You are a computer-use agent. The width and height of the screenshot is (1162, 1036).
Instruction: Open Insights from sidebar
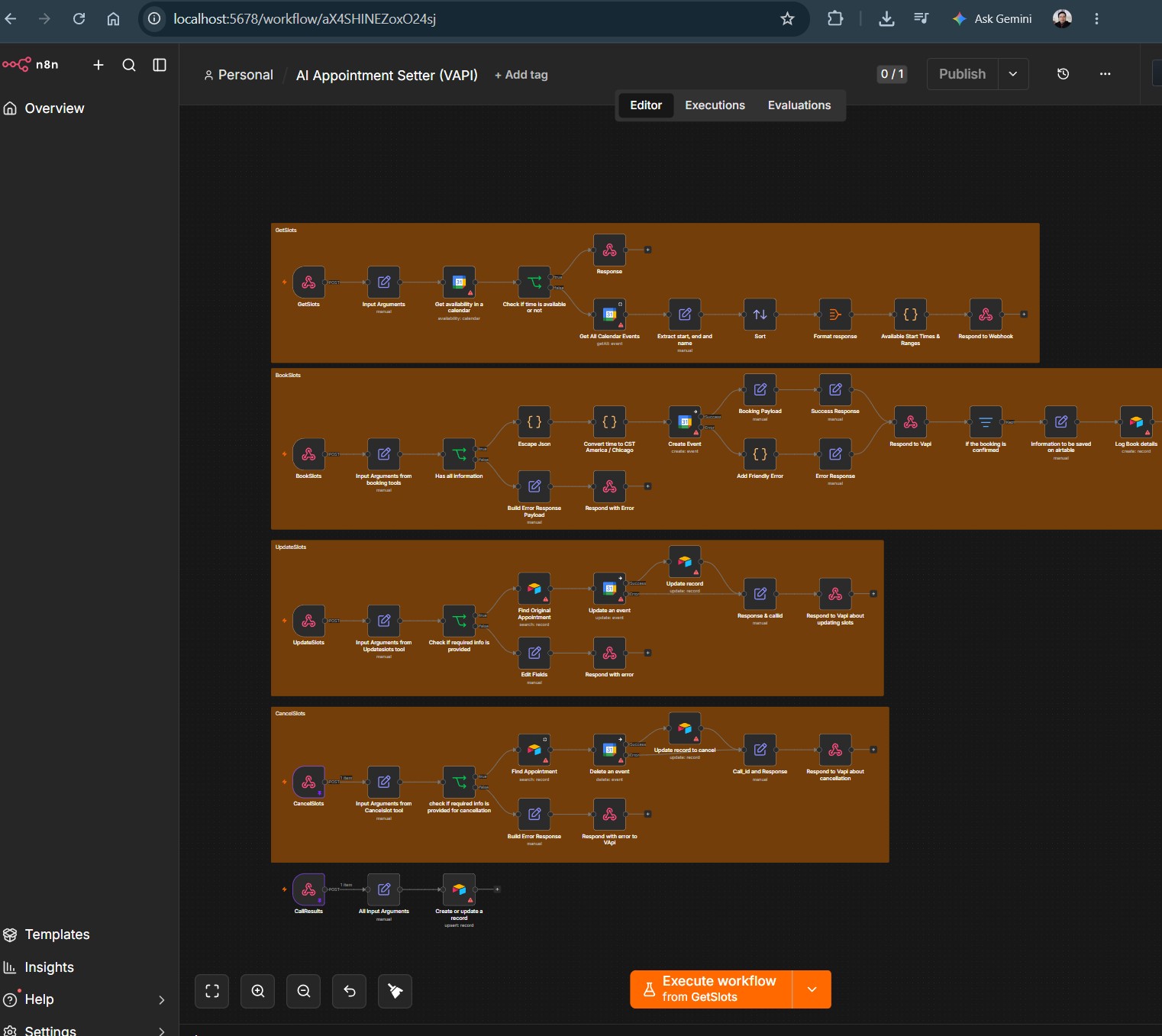pyautogui.click(x=50, y=967)
